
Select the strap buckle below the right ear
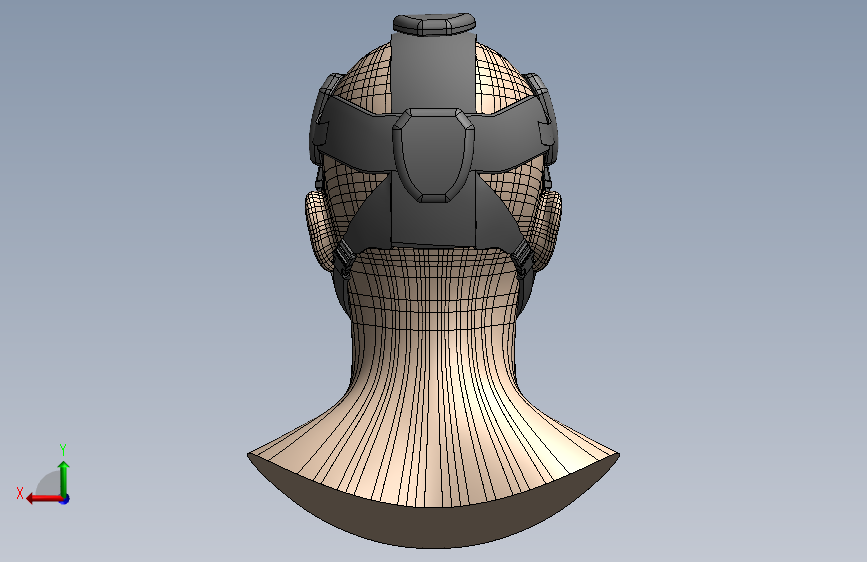tap(522, 256)
